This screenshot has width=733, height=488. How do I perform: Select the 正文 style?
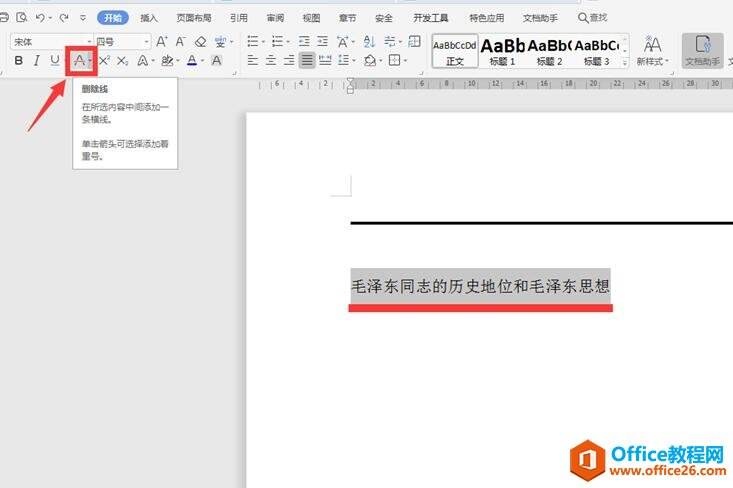pyautogui.click(x=455, y=51)
